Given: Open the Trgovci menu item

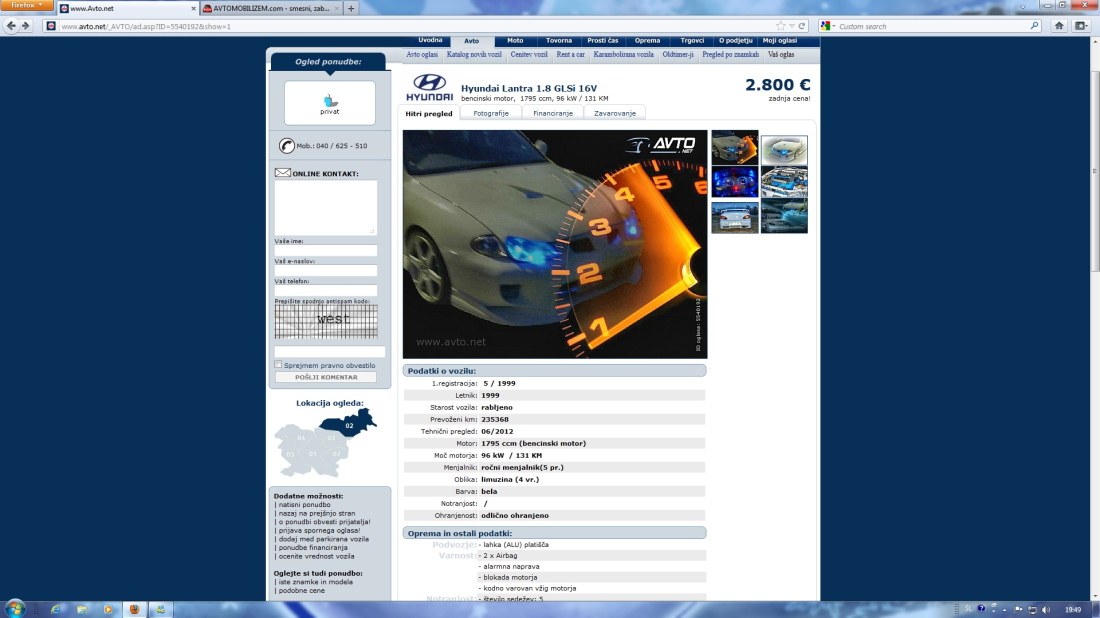Looking at the screenshot, I should 692,41.
